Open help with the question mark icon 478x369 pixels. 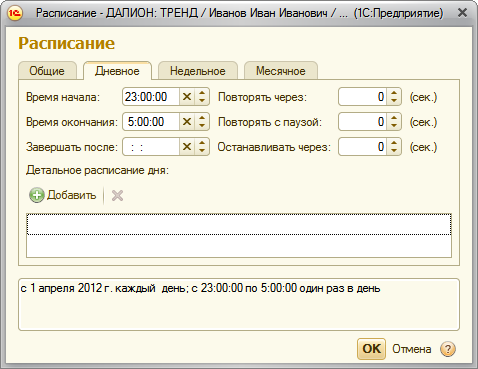pyautogui.click(x=448, y=349)
